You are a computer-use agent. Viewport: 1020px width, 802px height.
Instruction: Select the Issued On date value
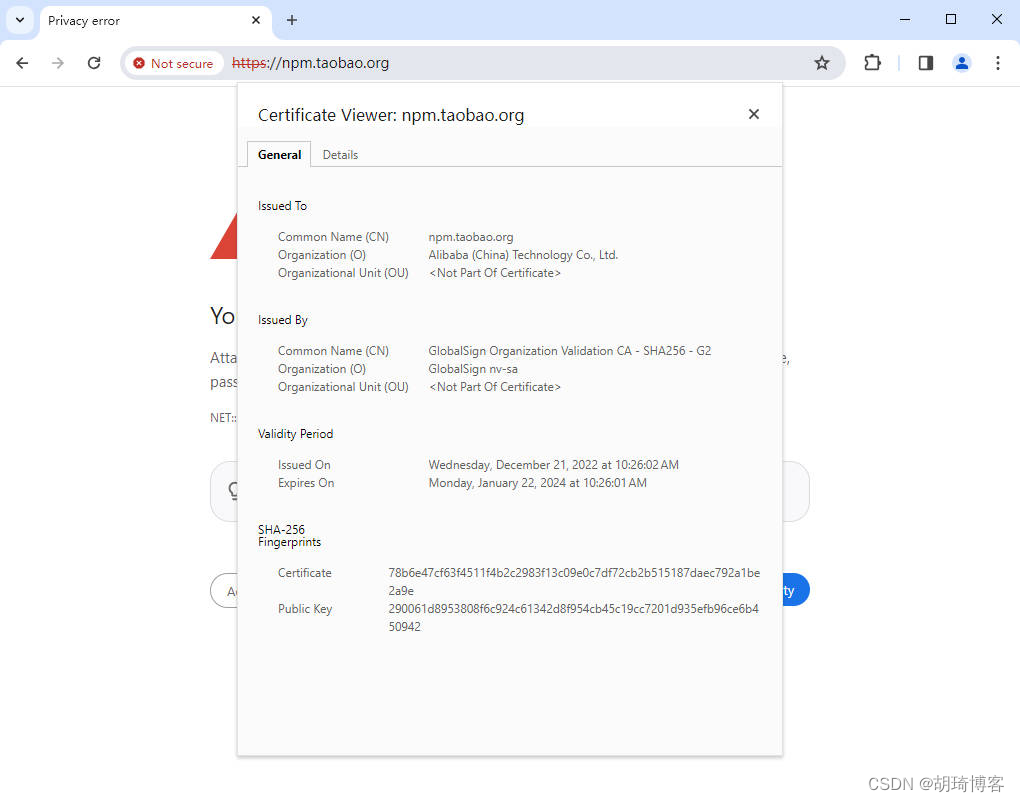pyautogui.click(x=553, y=465)
